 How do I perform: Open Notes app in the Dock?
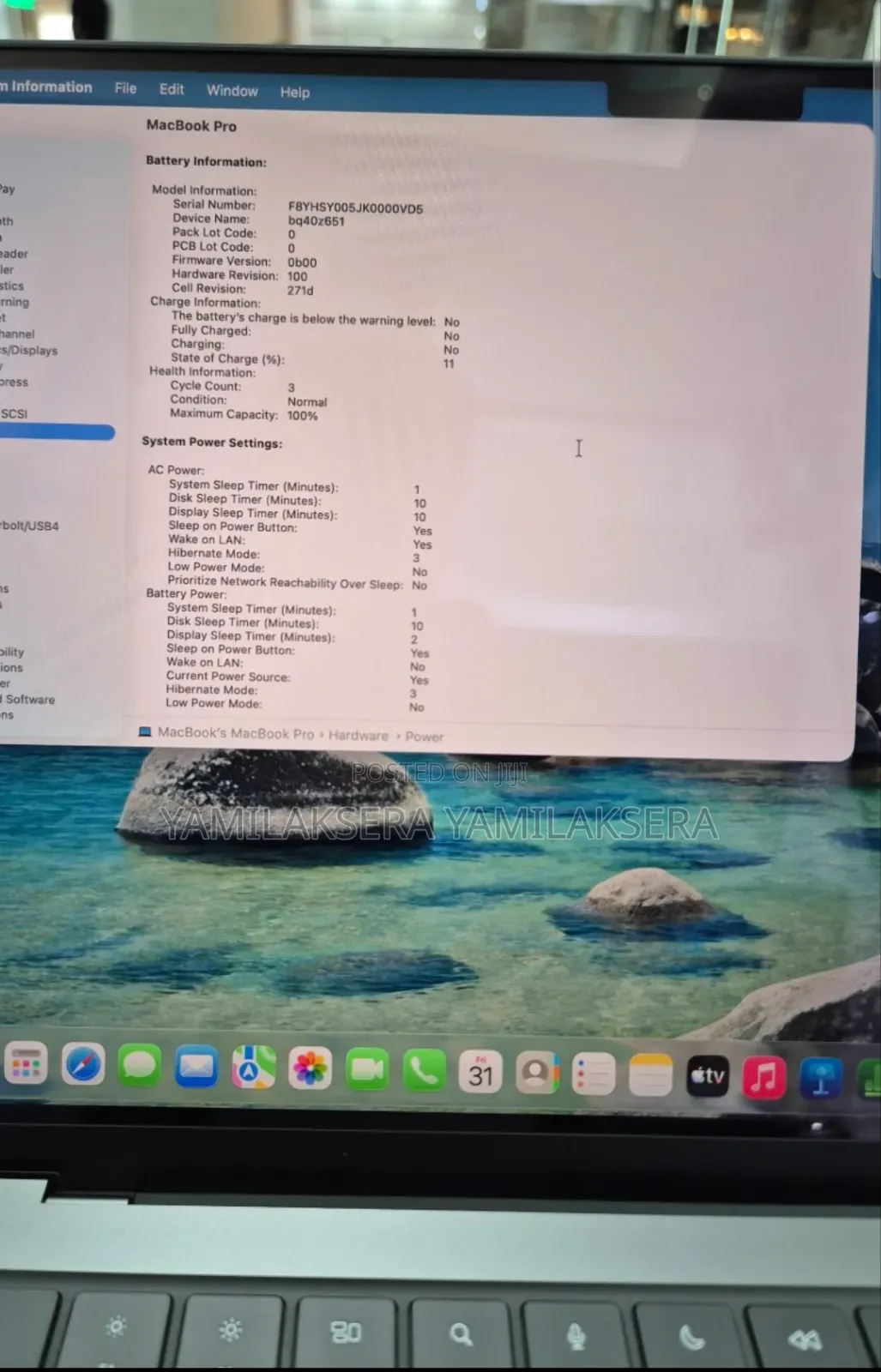tap(650, 1074)
